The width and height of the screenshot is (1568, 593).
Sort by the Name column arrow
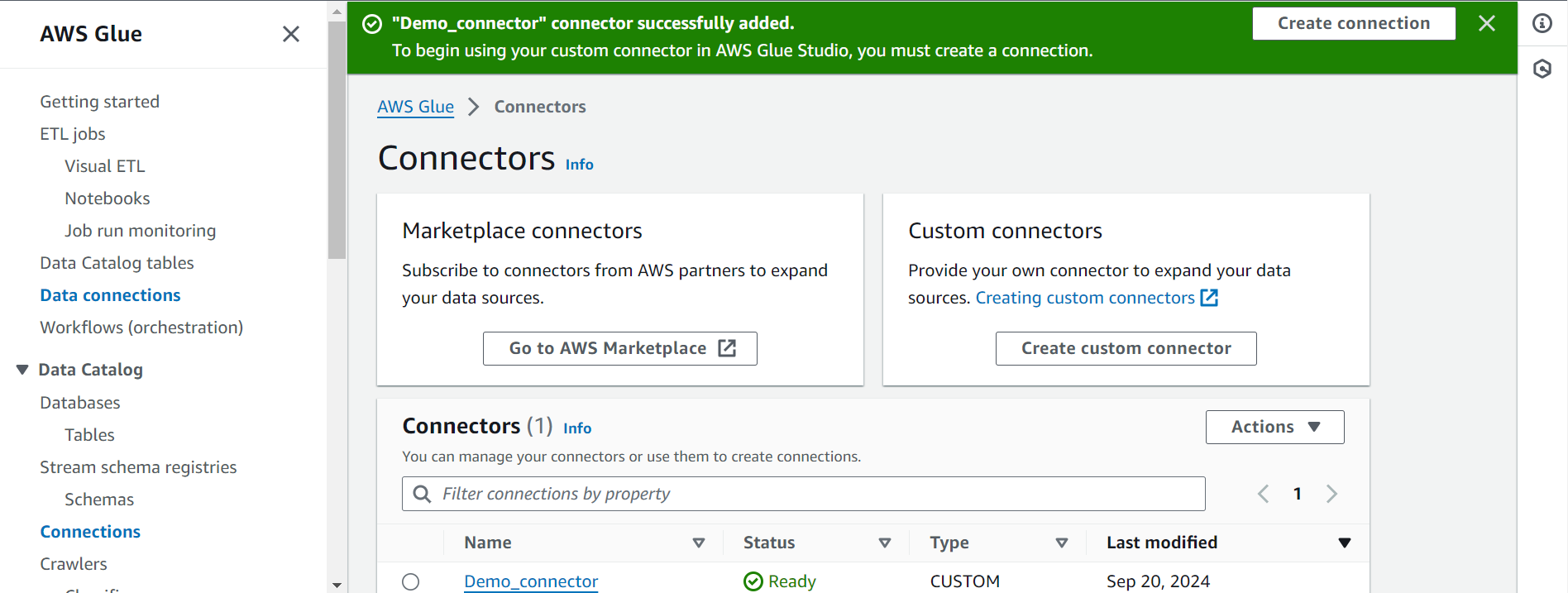pos(699,543)
